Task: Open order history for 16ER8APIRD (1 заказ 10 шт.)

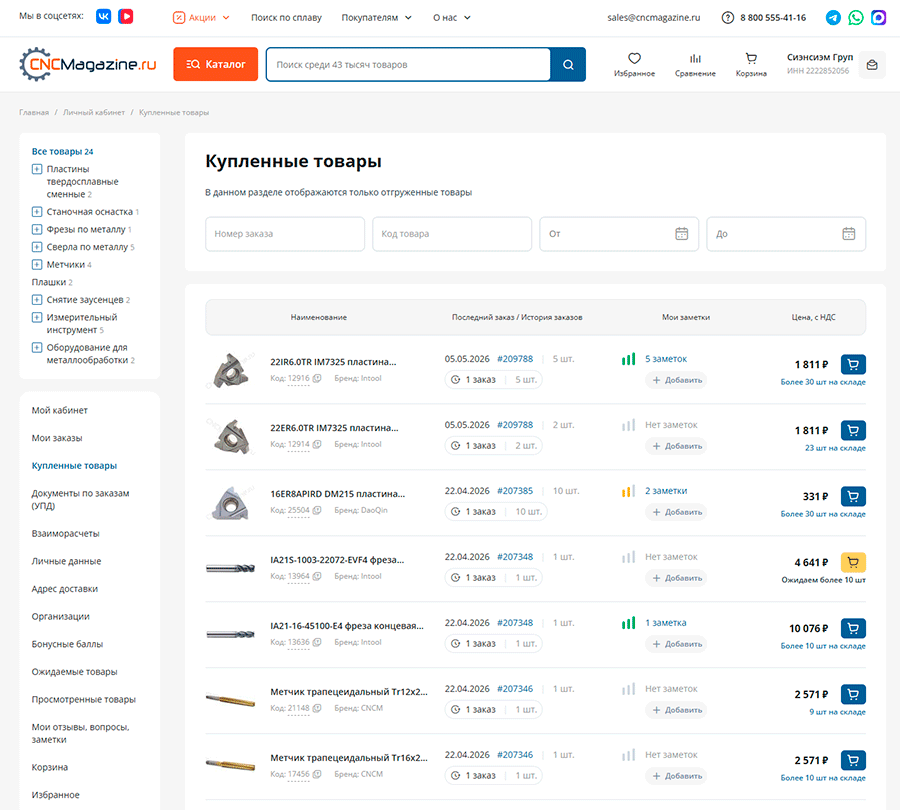Action: pyautogui.click(x=496, y=511)
